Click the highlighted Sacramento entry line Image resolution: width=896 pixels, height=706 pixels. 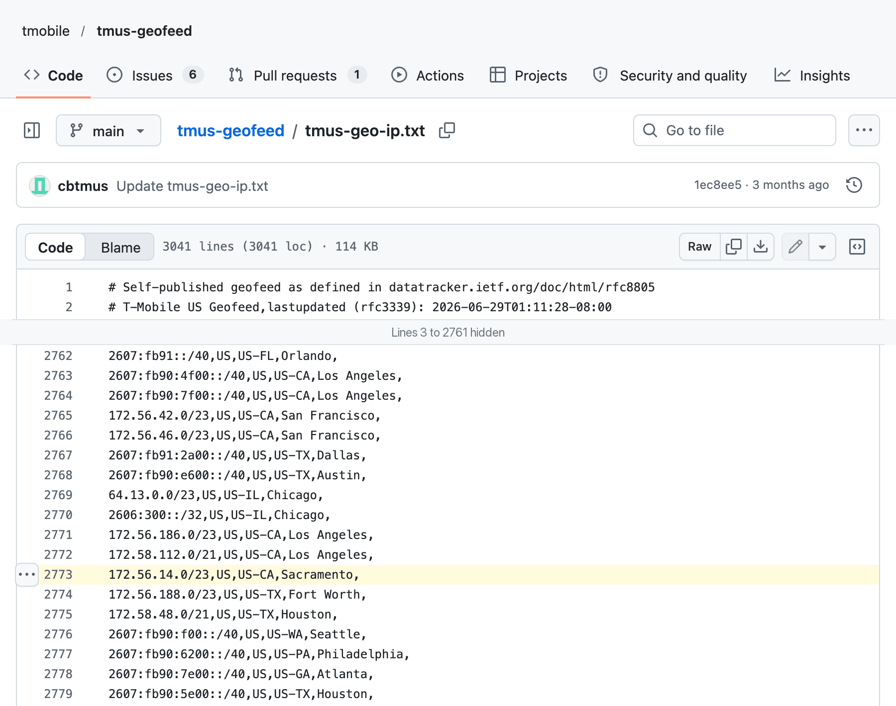click(x=234, y=575)
